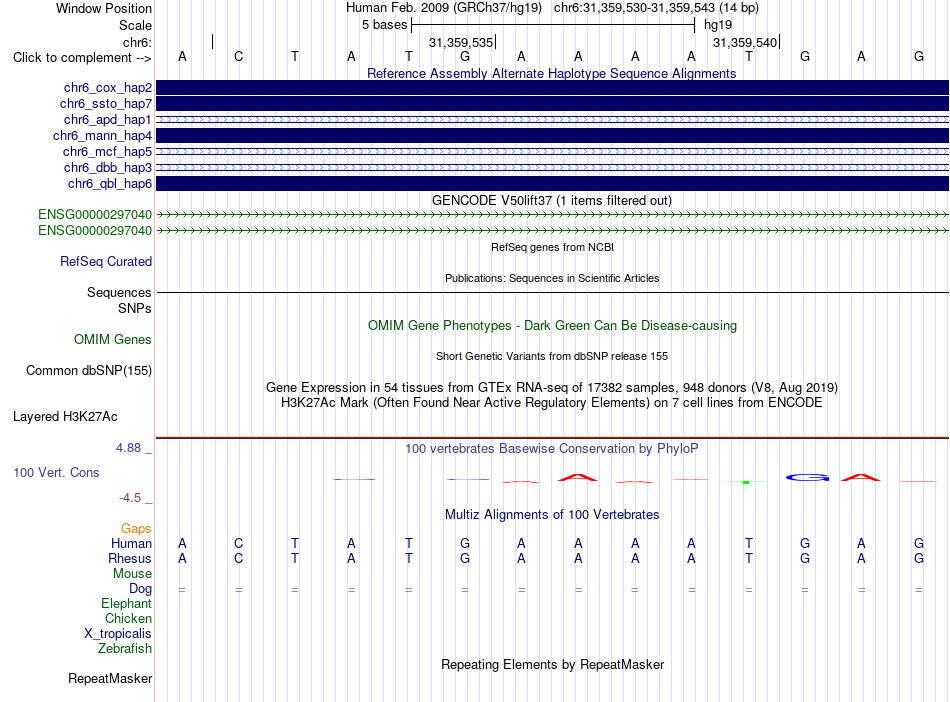Click '100 vertebrates Basewise Conservation by PhyloP' title

[x=552, y=449]
